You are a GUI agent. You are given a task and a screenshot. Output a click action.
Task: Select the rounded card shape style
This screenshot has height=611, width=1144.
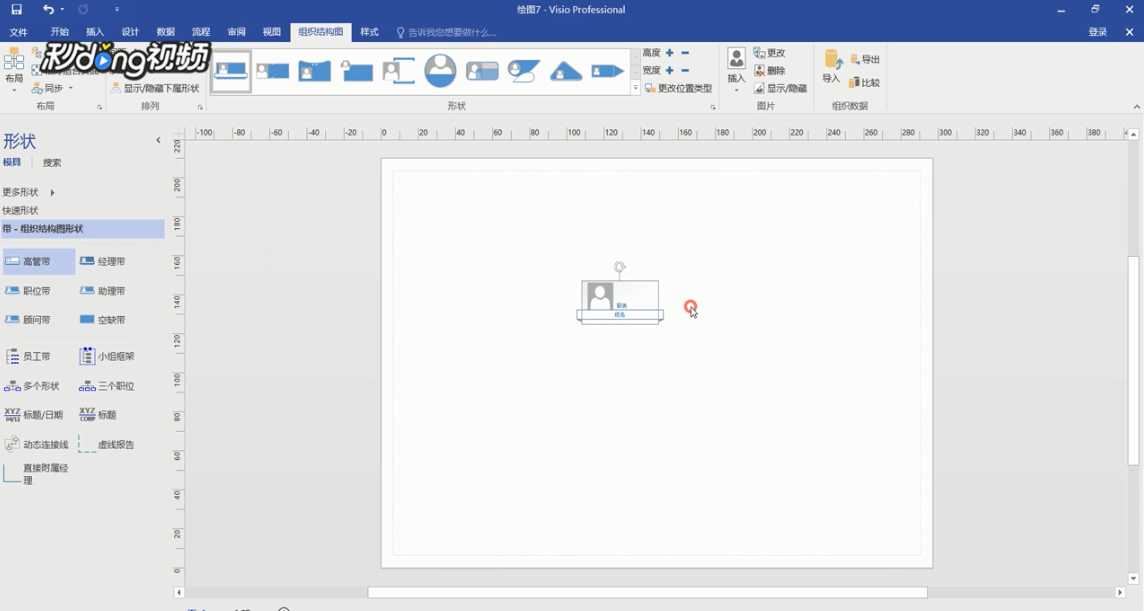(x=482, y=71)
